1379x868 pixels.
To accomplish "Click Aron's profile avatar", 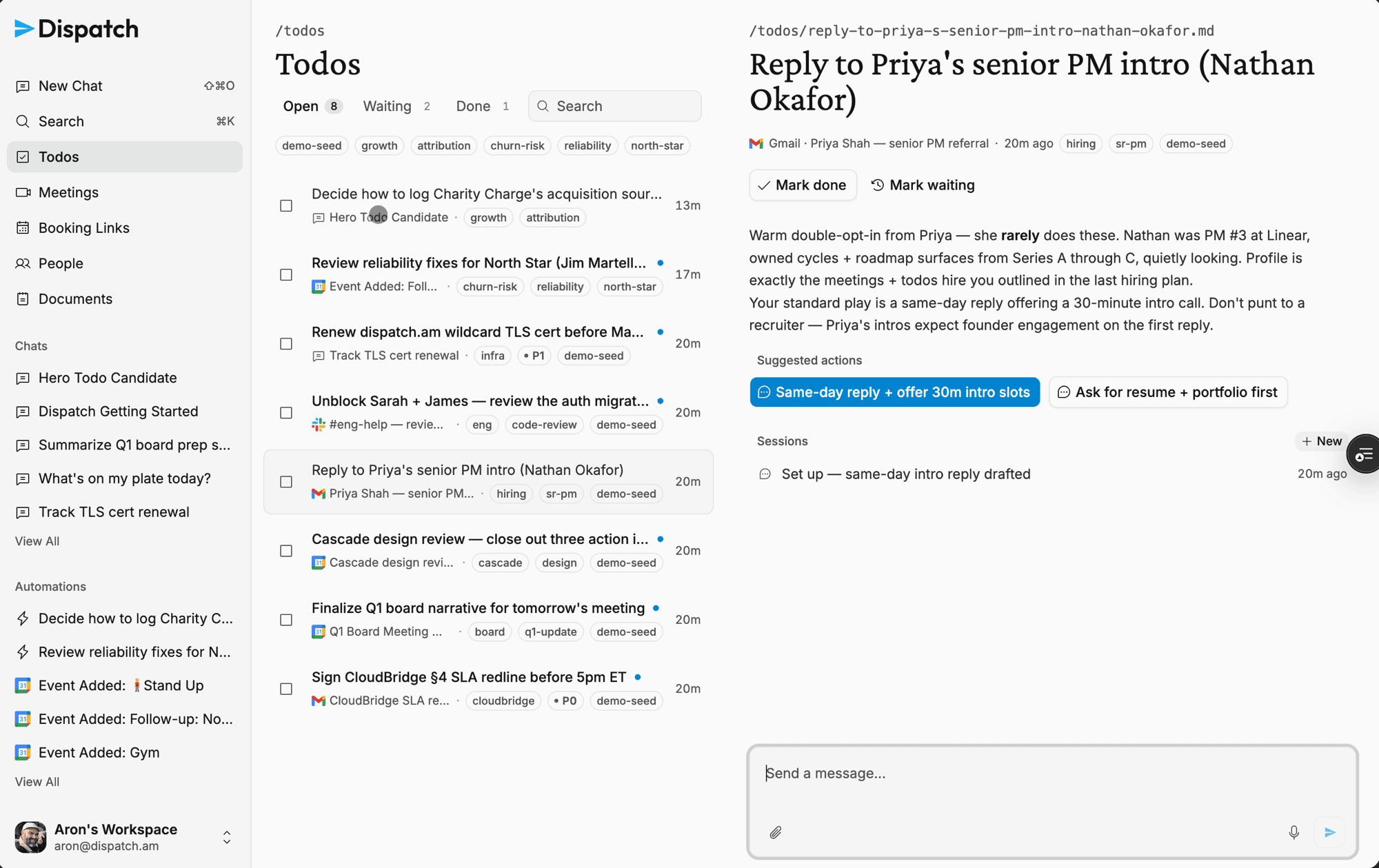I will pos(30,838).
